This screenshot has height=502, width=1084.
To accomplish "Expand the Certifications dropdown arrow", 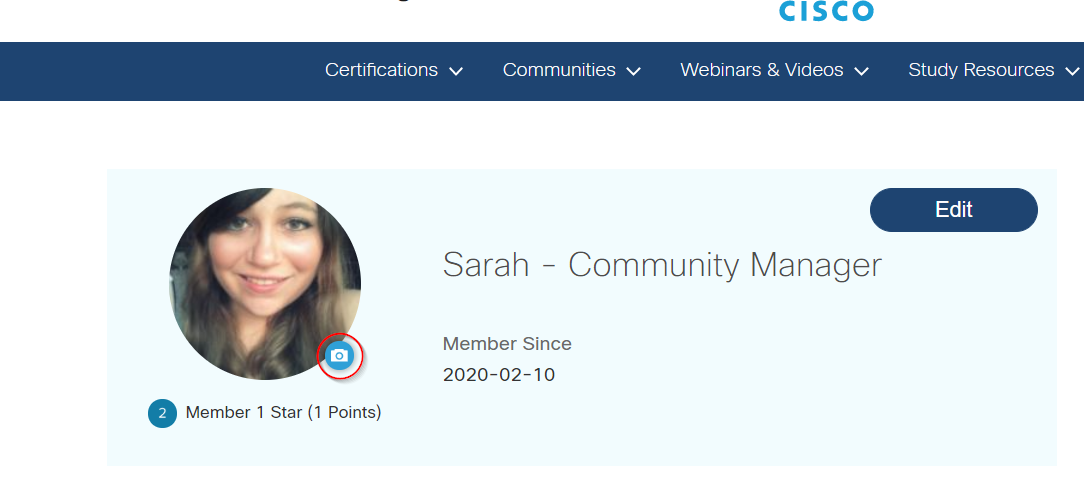I will [x=456, y=72].
